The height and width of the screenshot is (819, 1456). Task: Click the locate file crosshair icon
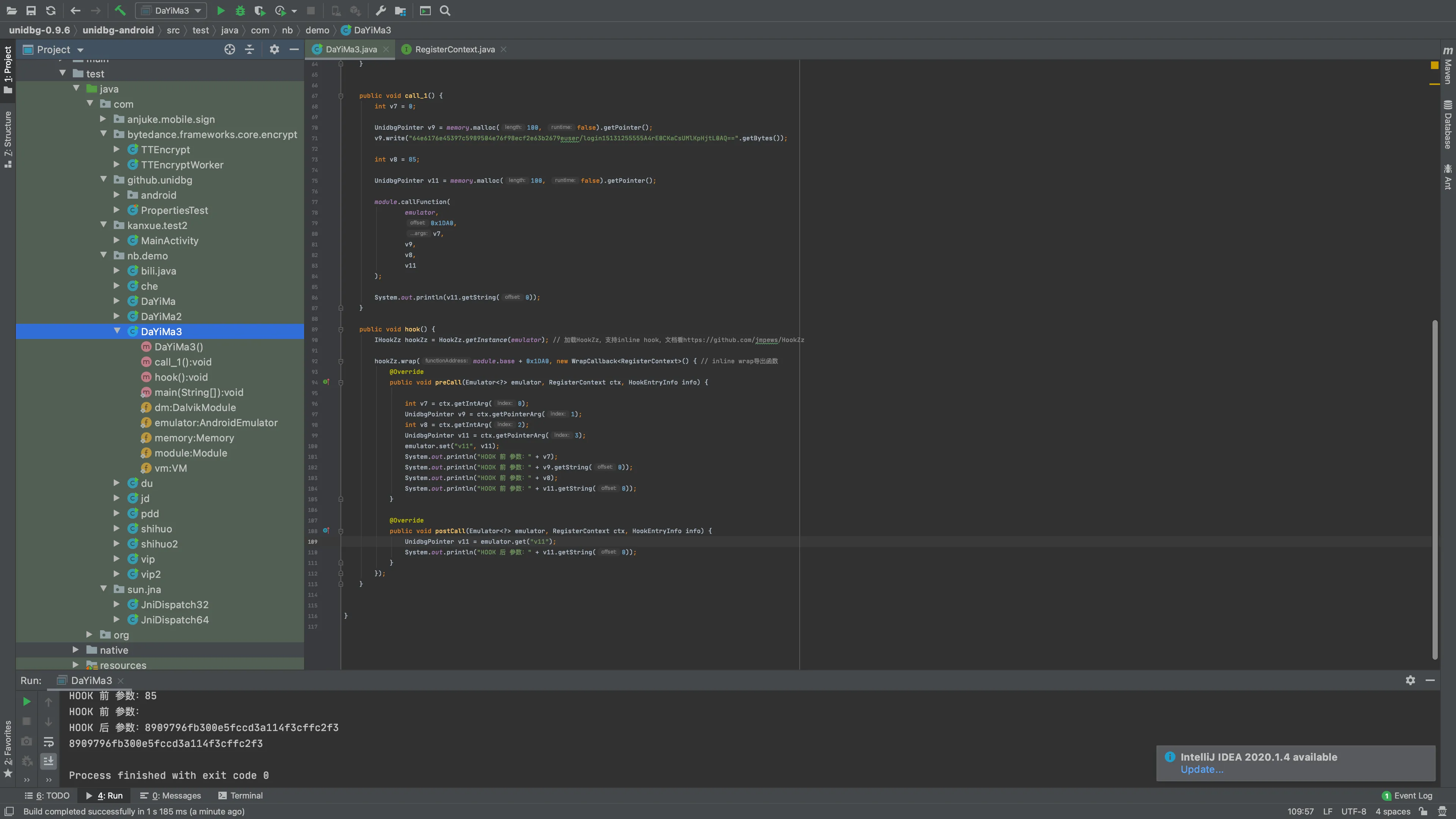coord(229,50)
